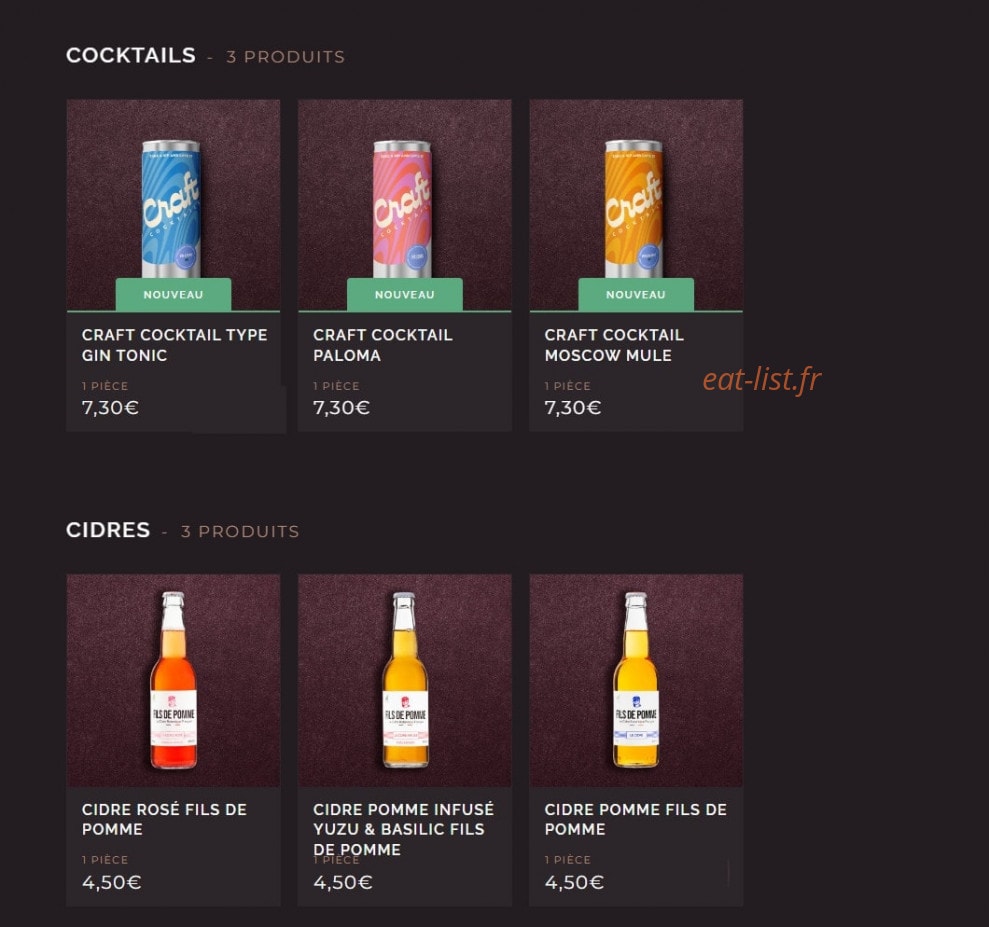989x927 pixels.
Task: Select the Cidre Pomme bottle image
Action: point(636,680)
